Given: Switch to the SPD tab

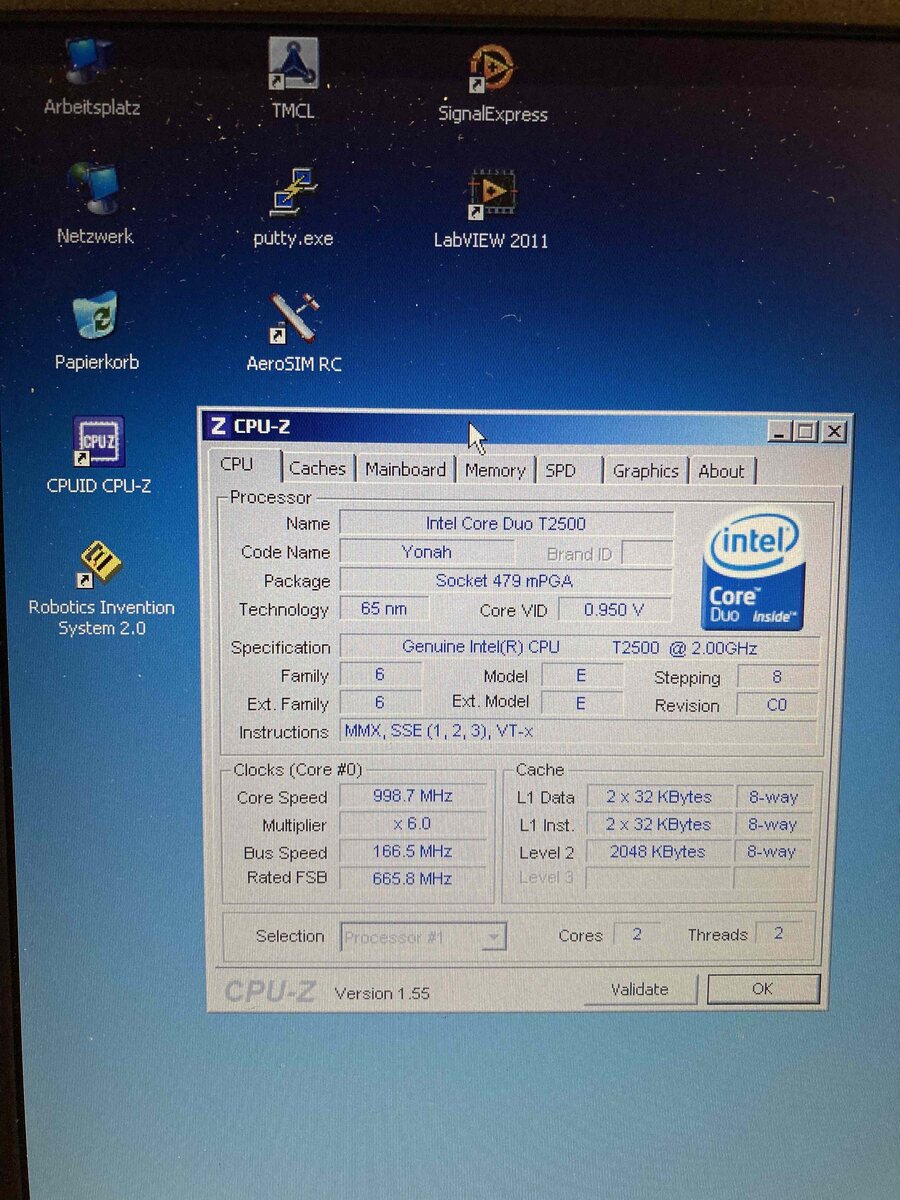Looking at the screenshot, I should pos(561,470).
